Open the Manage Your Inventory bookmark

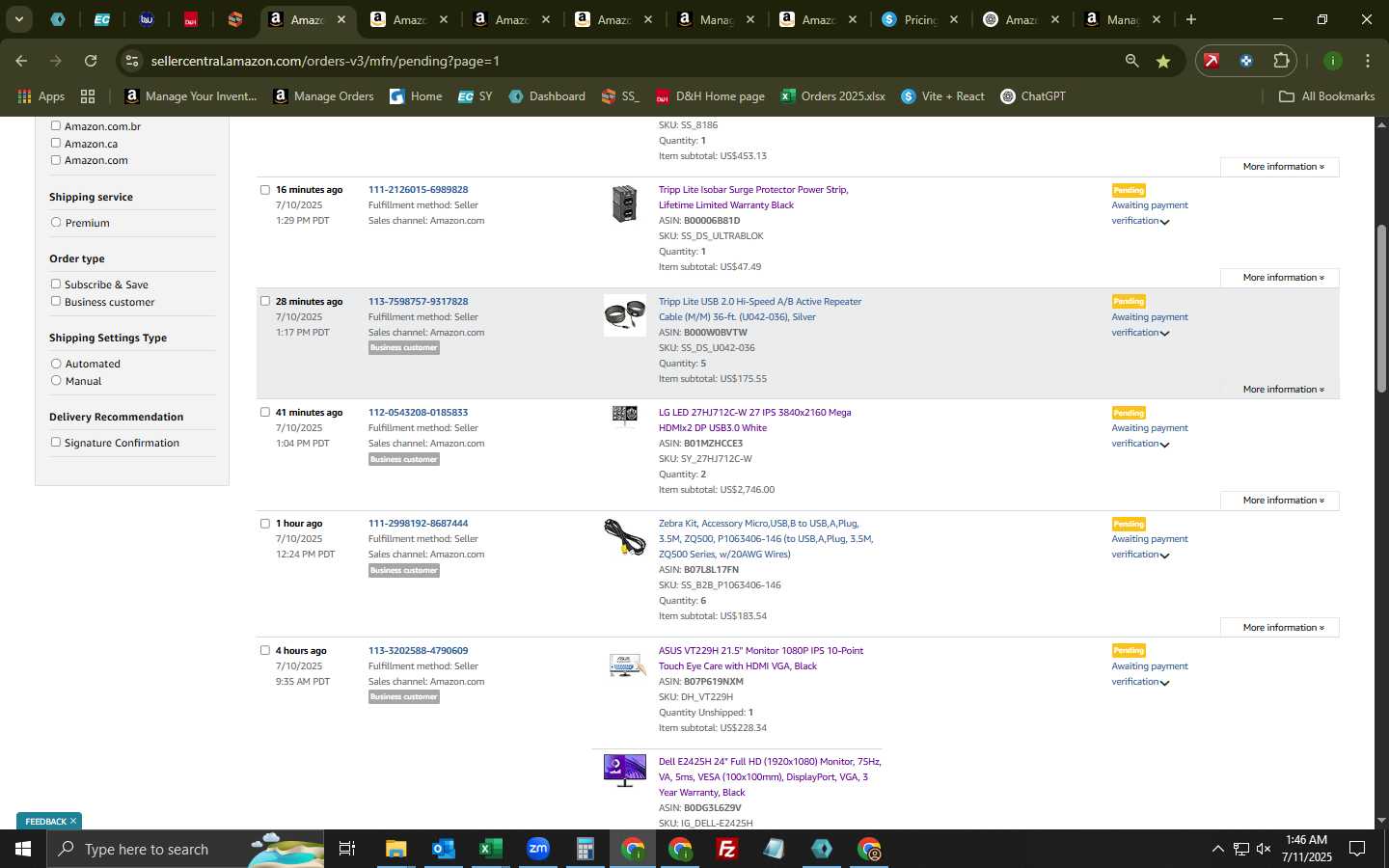191,96
